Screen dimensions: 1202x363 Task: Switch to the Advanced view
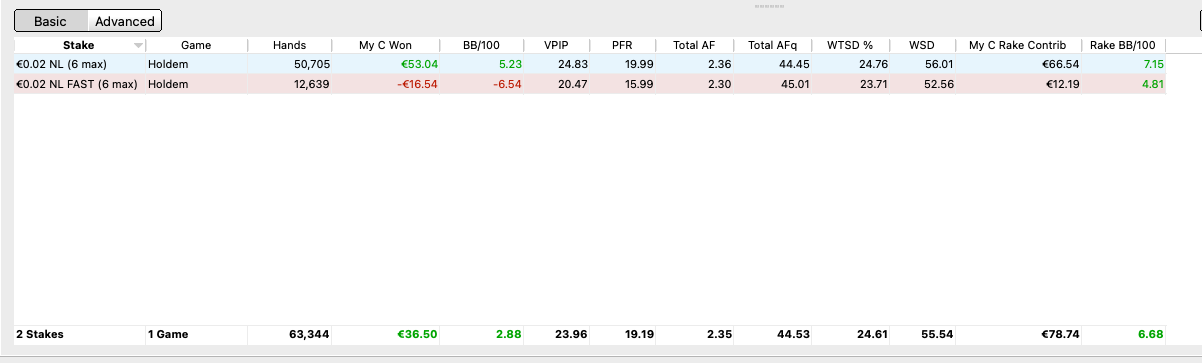(125, 21)
